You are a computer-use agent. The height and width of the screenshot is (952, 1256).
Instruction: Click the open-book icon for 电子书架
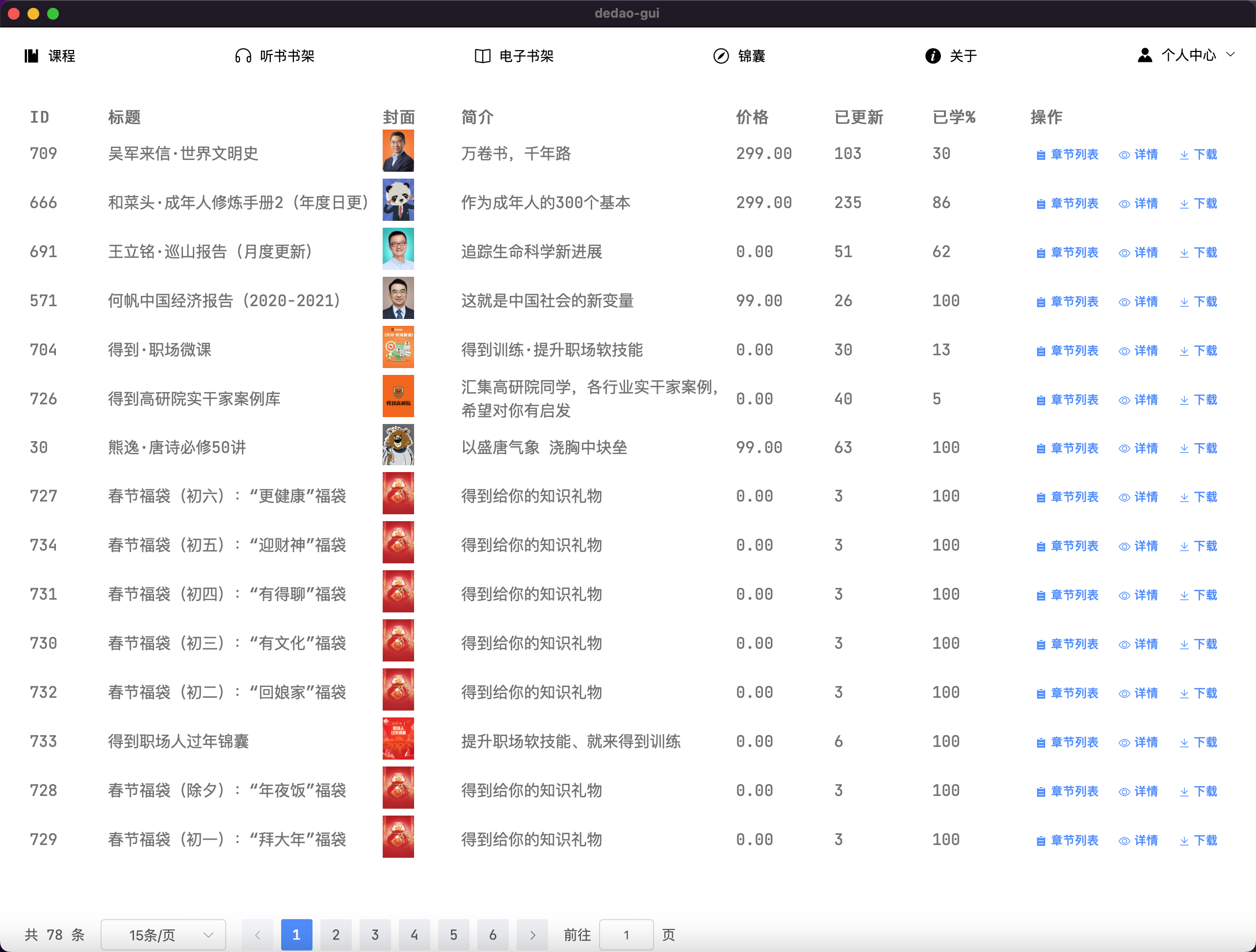pyautogui.click(x=482, y=55)
